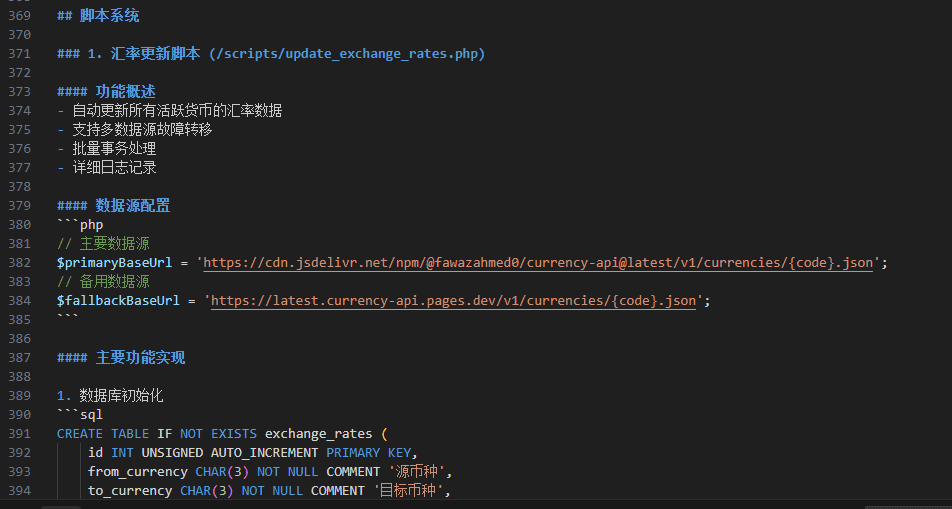Click the comment '// 主要数据源'

tap(103, 244)
